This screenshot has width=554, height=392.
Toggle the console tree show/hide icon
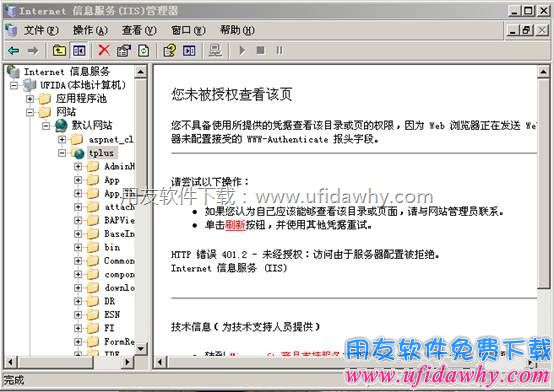pyautogui.click(x=79, y=51)
